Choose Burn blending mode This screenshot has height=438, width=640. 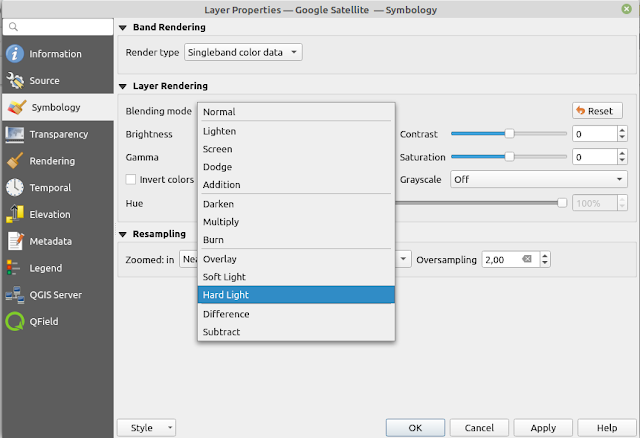point(296,240)
